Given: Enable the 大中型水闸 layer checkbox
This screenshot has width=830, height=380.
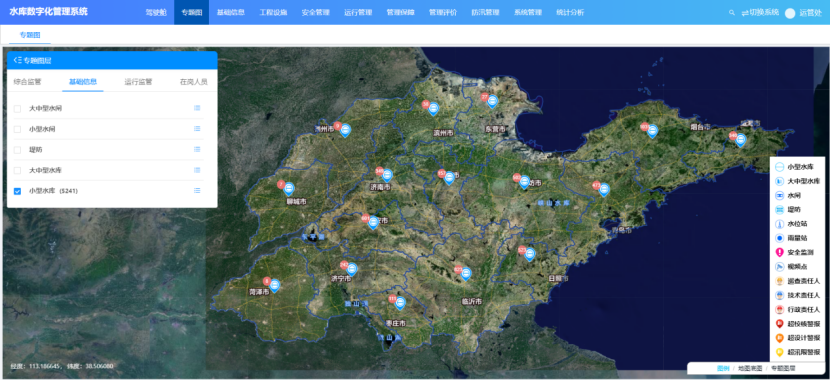Looking at the screenshot, I should [x=17, y=108].
